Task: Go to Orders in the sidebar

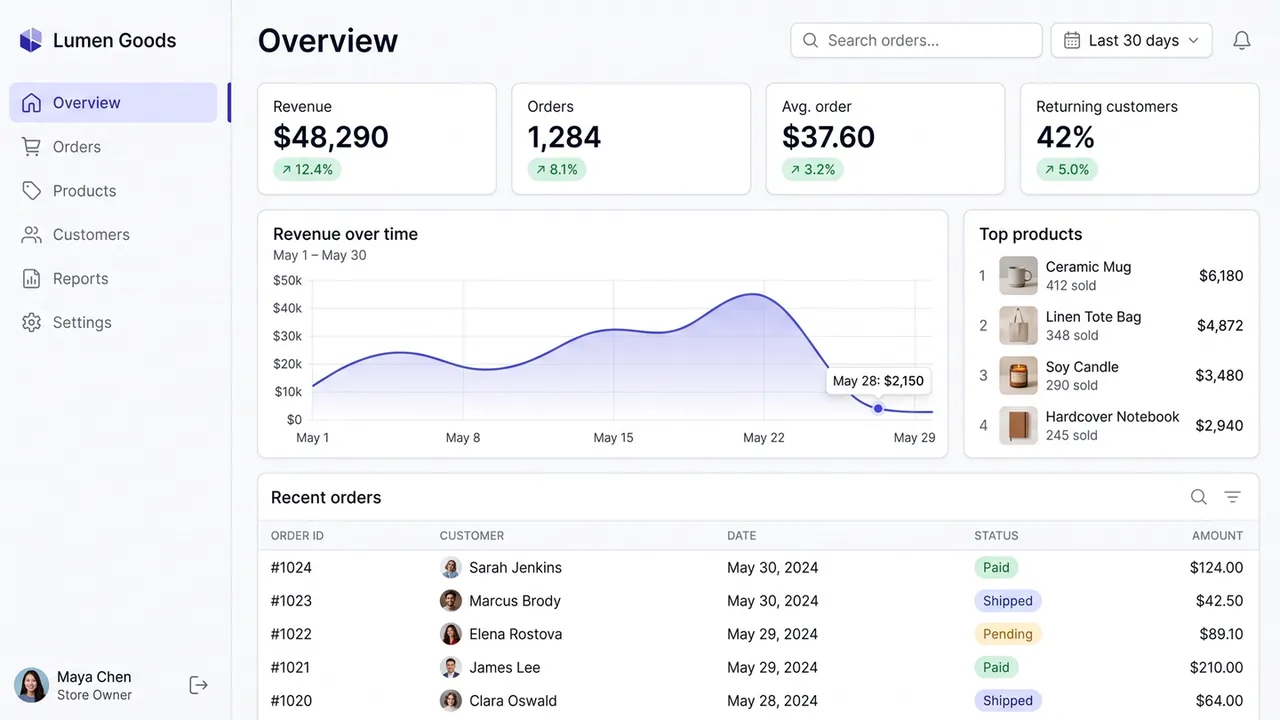Action: pos(113,147)
